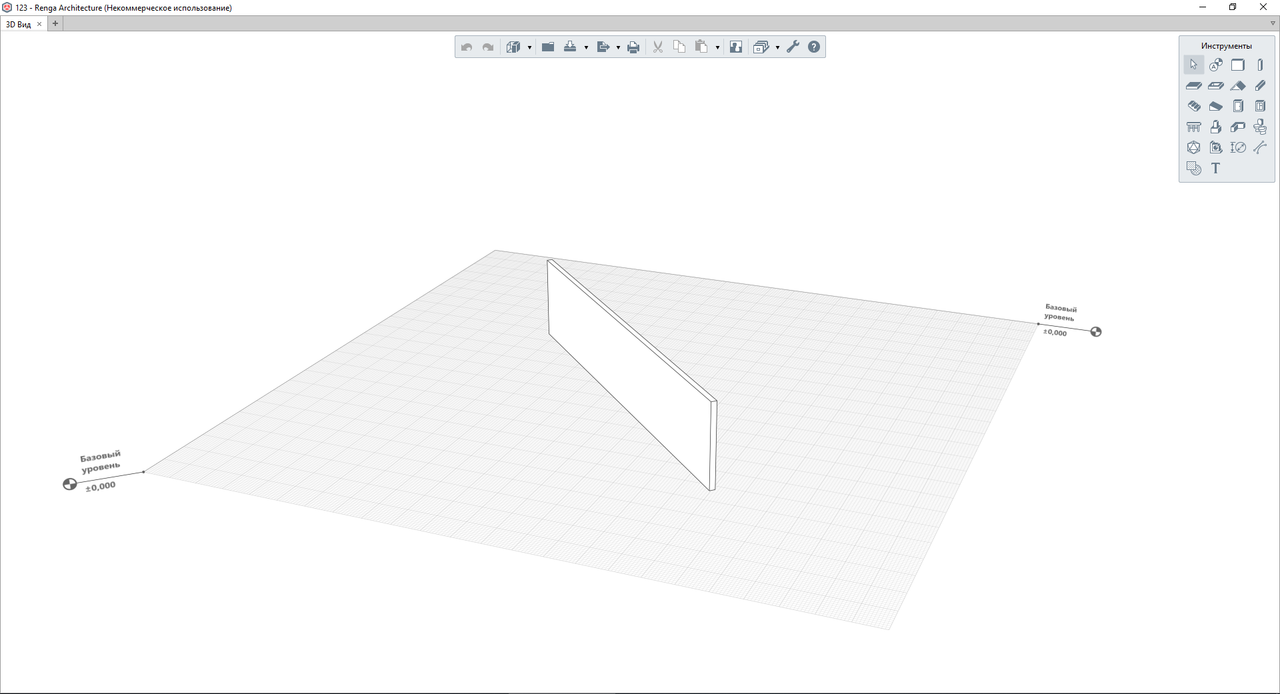Screen dimensions: 1280x694
Task: Click the visual styles icon
Action: tap(761, 47)
